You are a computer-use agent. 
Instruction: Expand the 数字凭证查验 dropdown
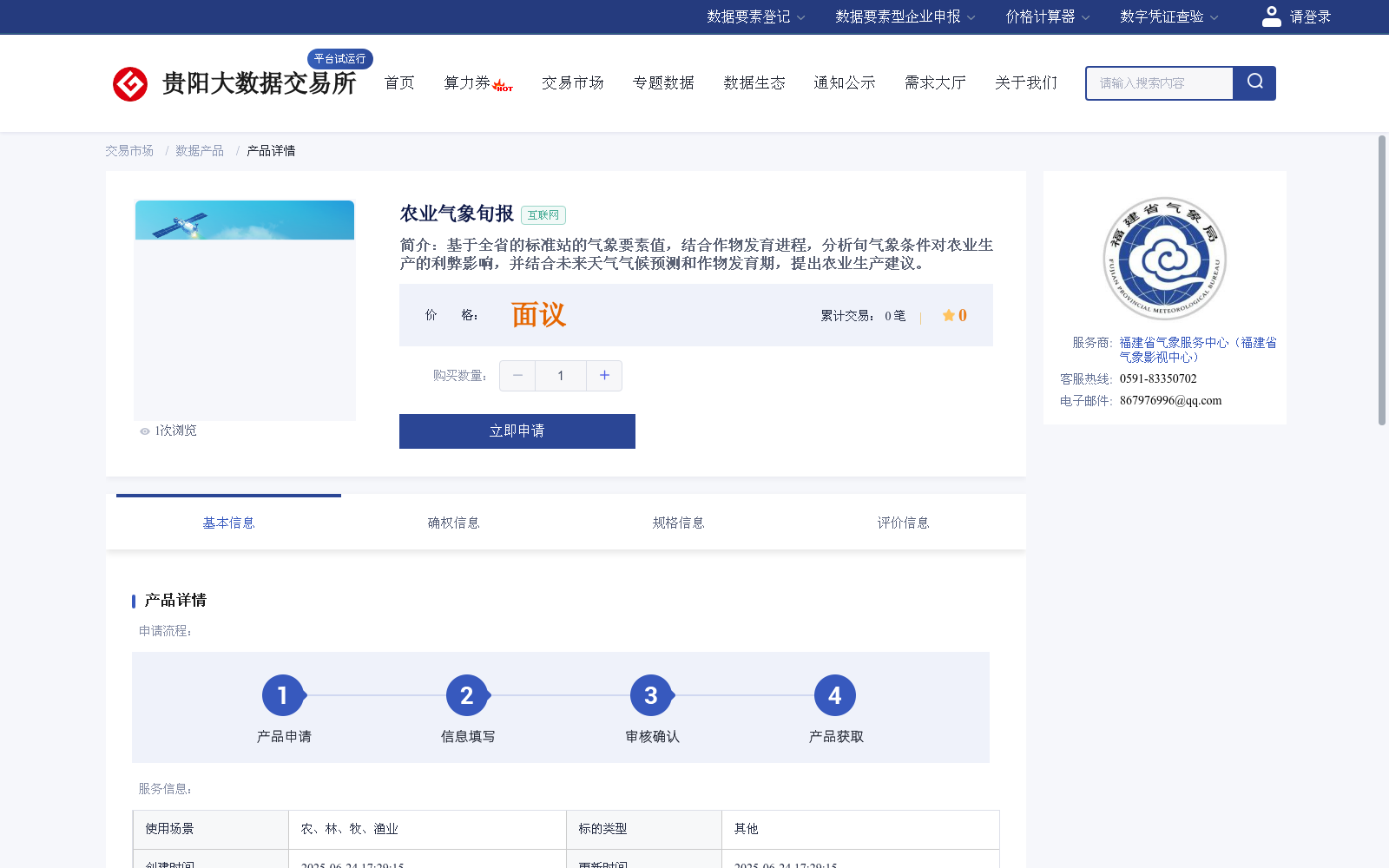(1168, 16)
